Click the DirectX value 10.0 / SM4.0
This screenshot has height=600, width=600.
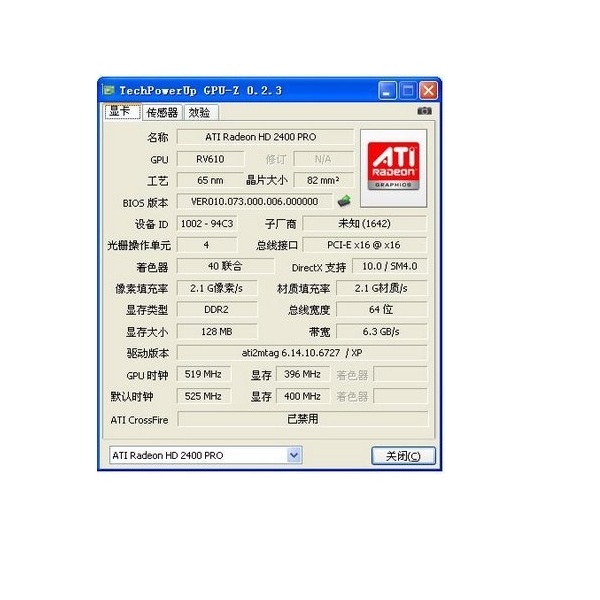coord(390,266)
